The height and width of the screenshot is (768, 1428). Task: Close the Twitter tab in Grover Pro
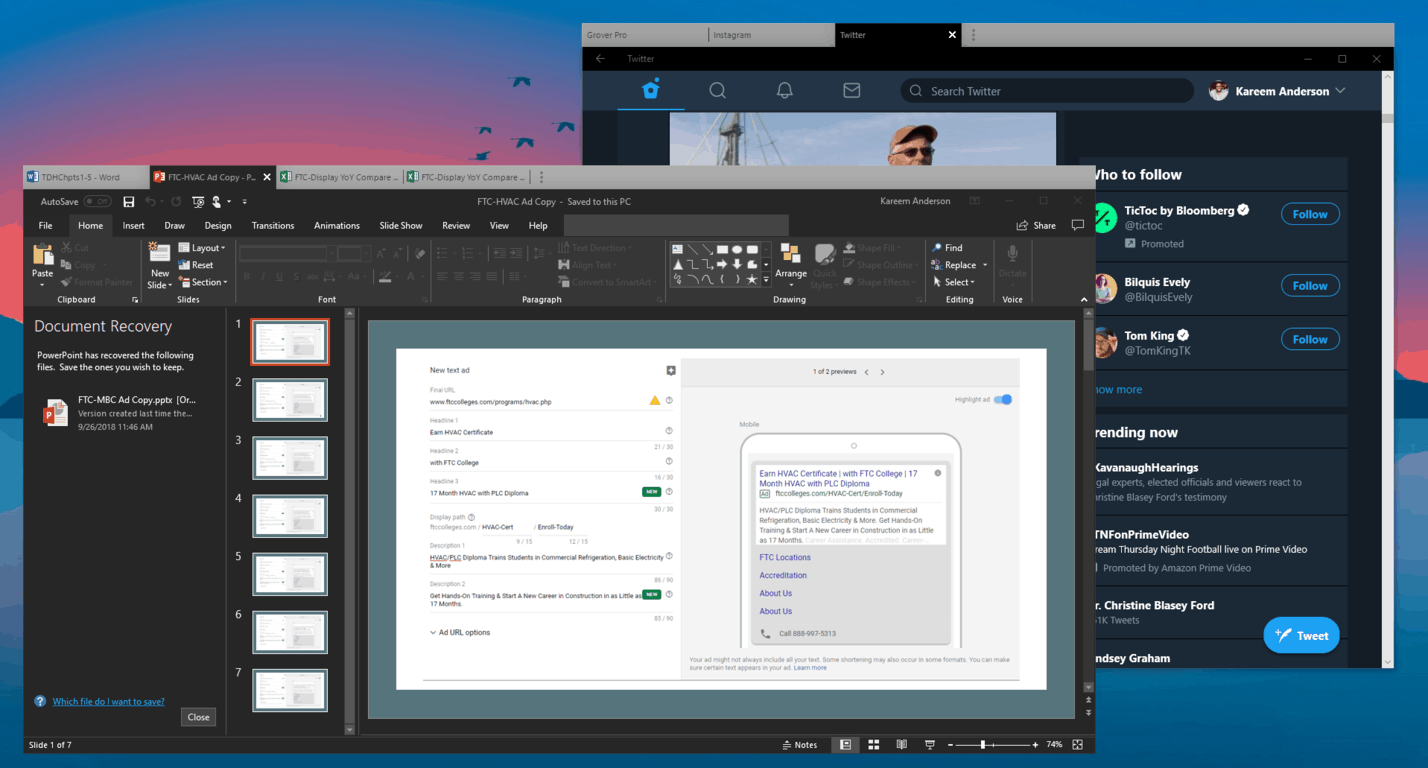tap(952, 35)
